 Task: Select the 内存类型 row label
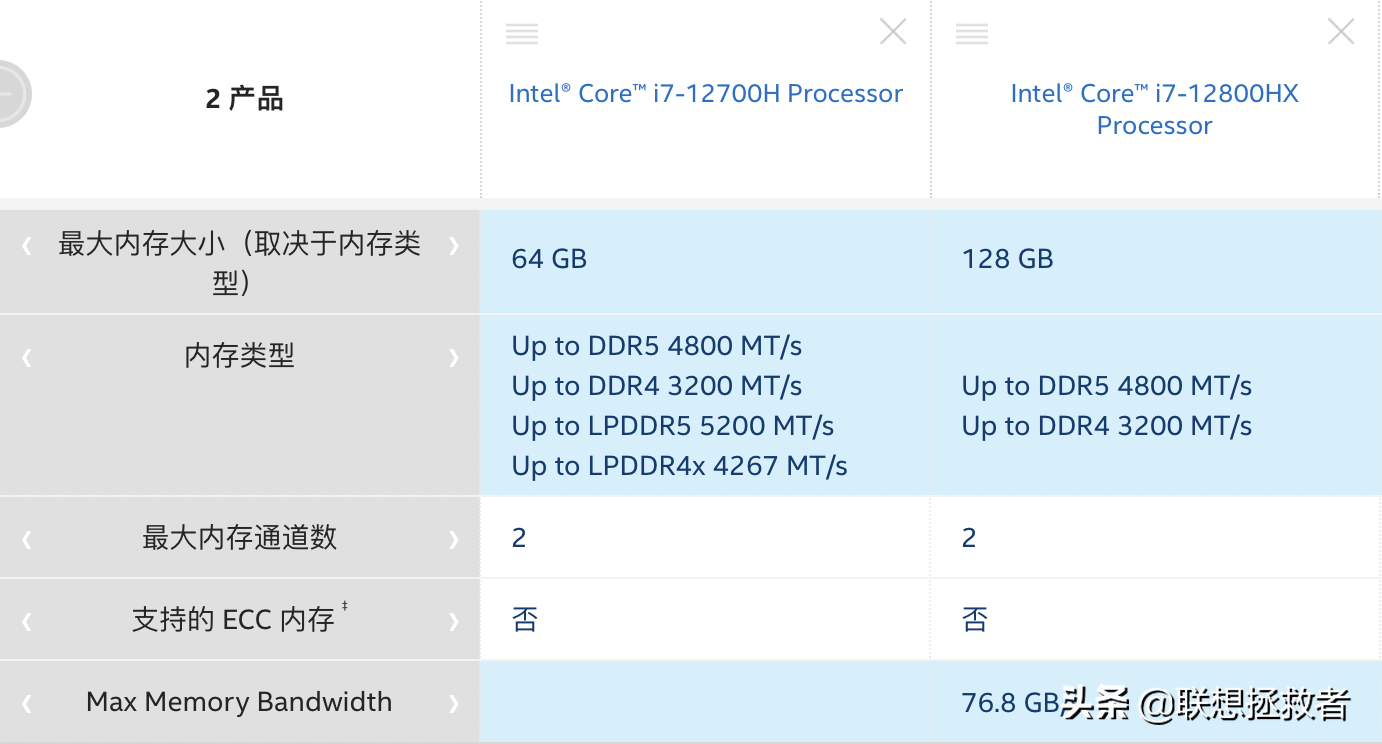coord(239,356)
